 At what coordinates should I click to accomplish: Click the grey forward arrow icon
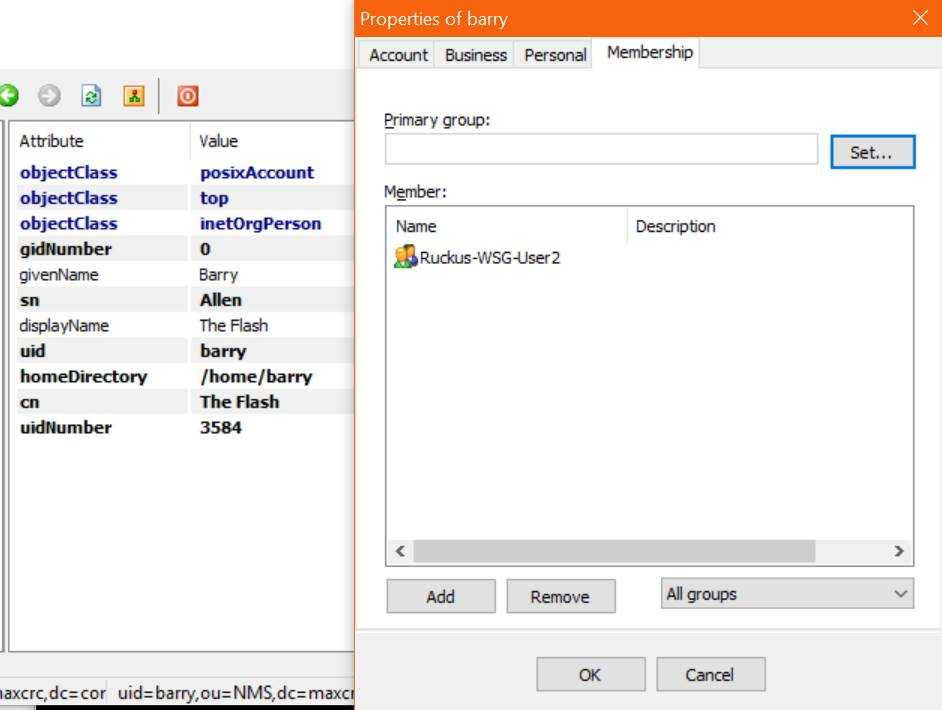tap(49, 96)
